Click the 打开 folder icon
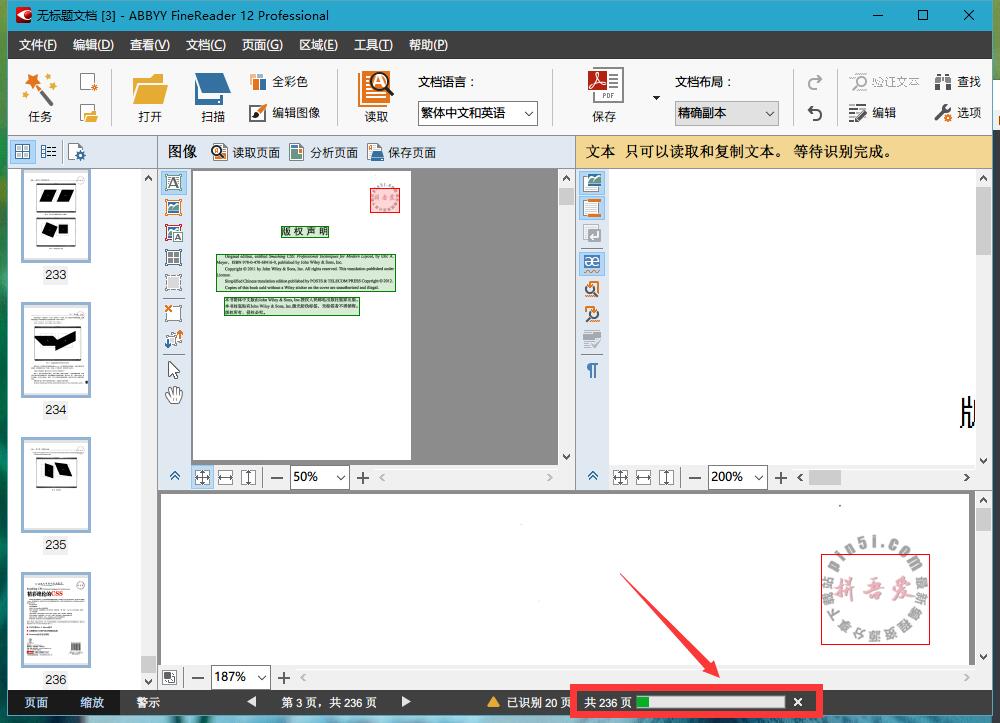Screen dimensions: 1000x723 point(150,98)
